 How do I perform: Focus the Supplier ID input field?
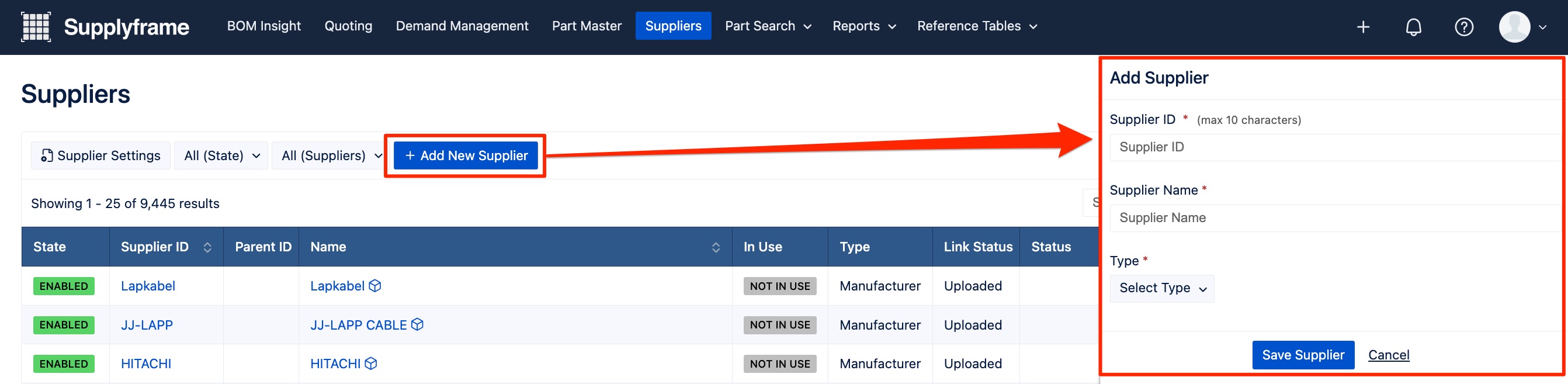(1335, 147)
